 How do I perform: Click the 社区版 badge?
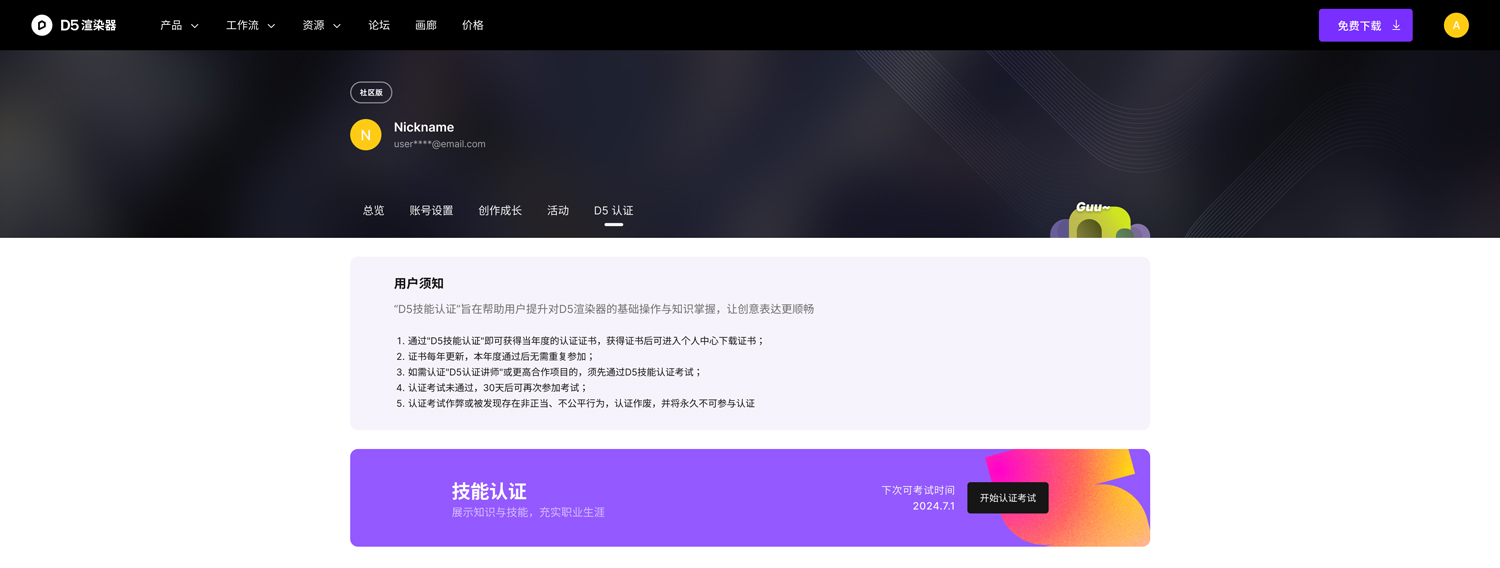(371, 92)
